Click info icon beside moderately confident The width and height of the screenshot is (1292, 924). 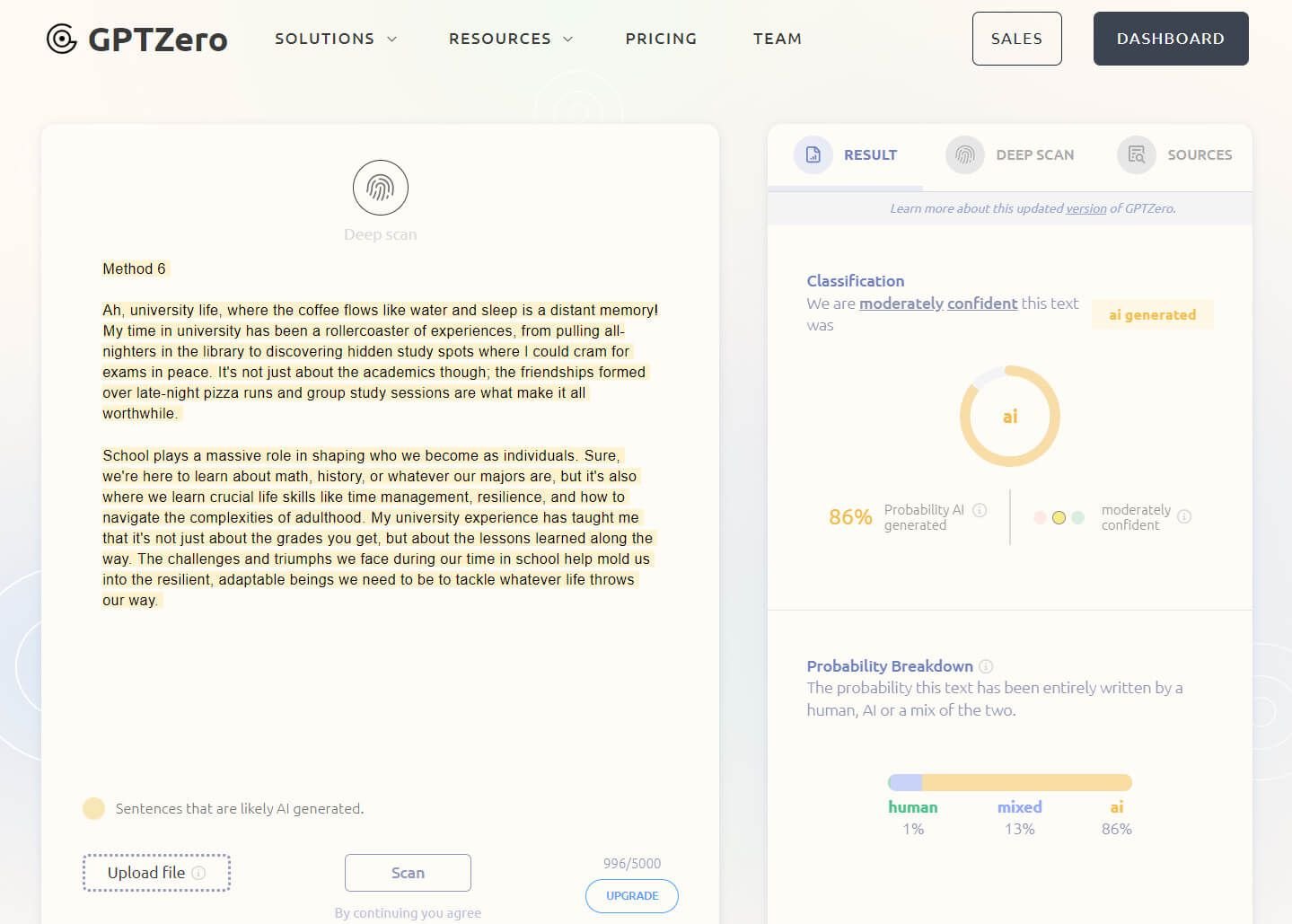(x=1184, y=516)
